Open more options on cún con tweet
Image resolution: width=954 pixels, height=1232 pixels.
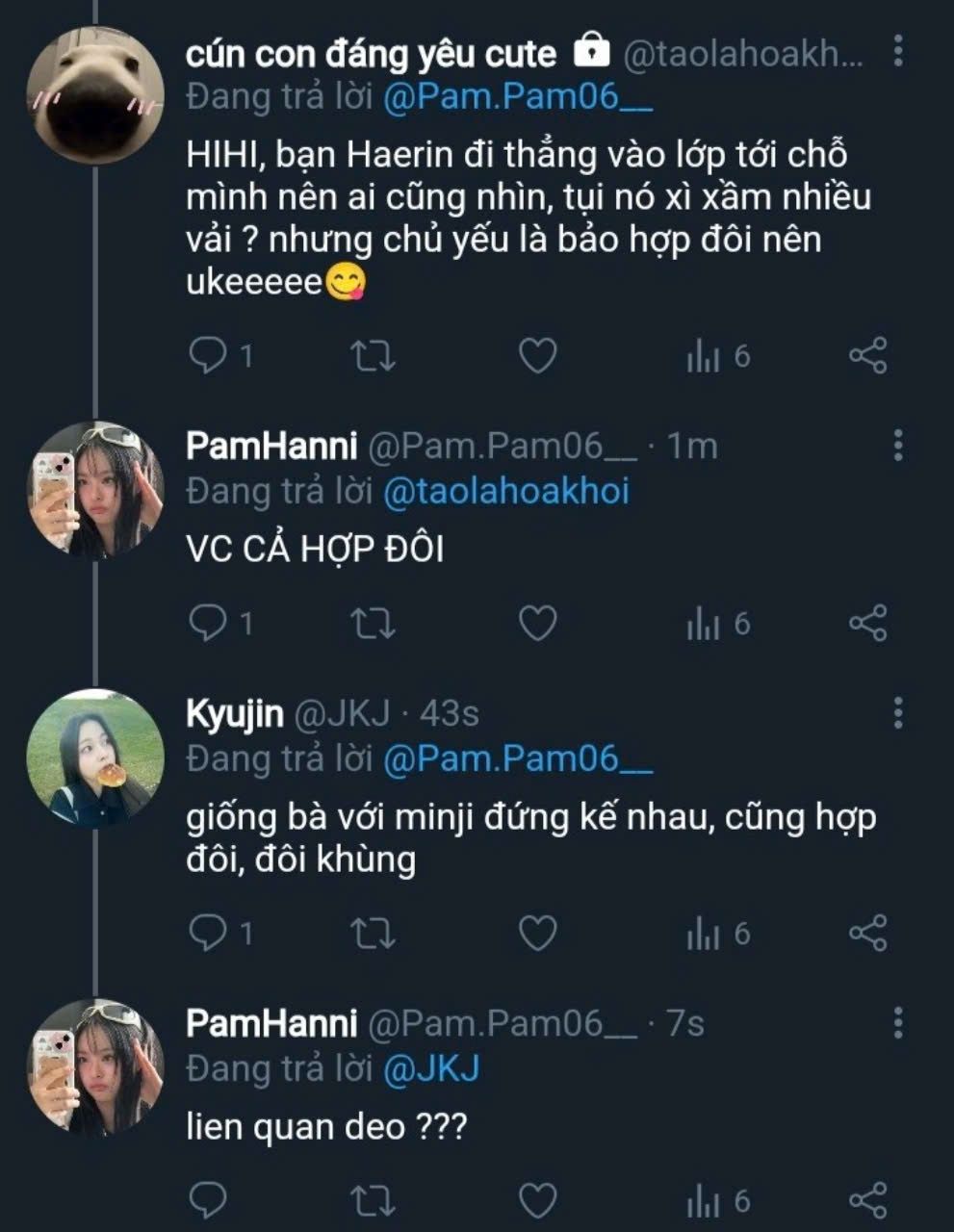[897, 51]
